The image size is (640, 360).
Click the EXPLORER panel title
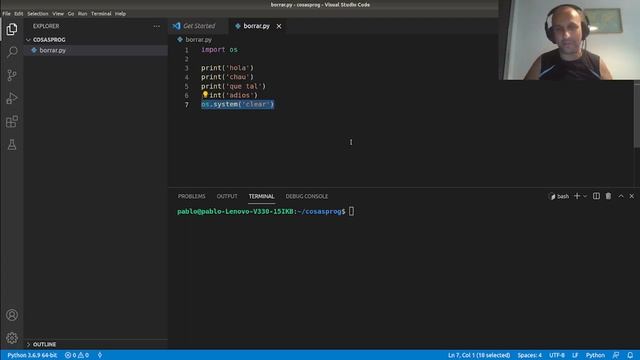tap(46, 26)
